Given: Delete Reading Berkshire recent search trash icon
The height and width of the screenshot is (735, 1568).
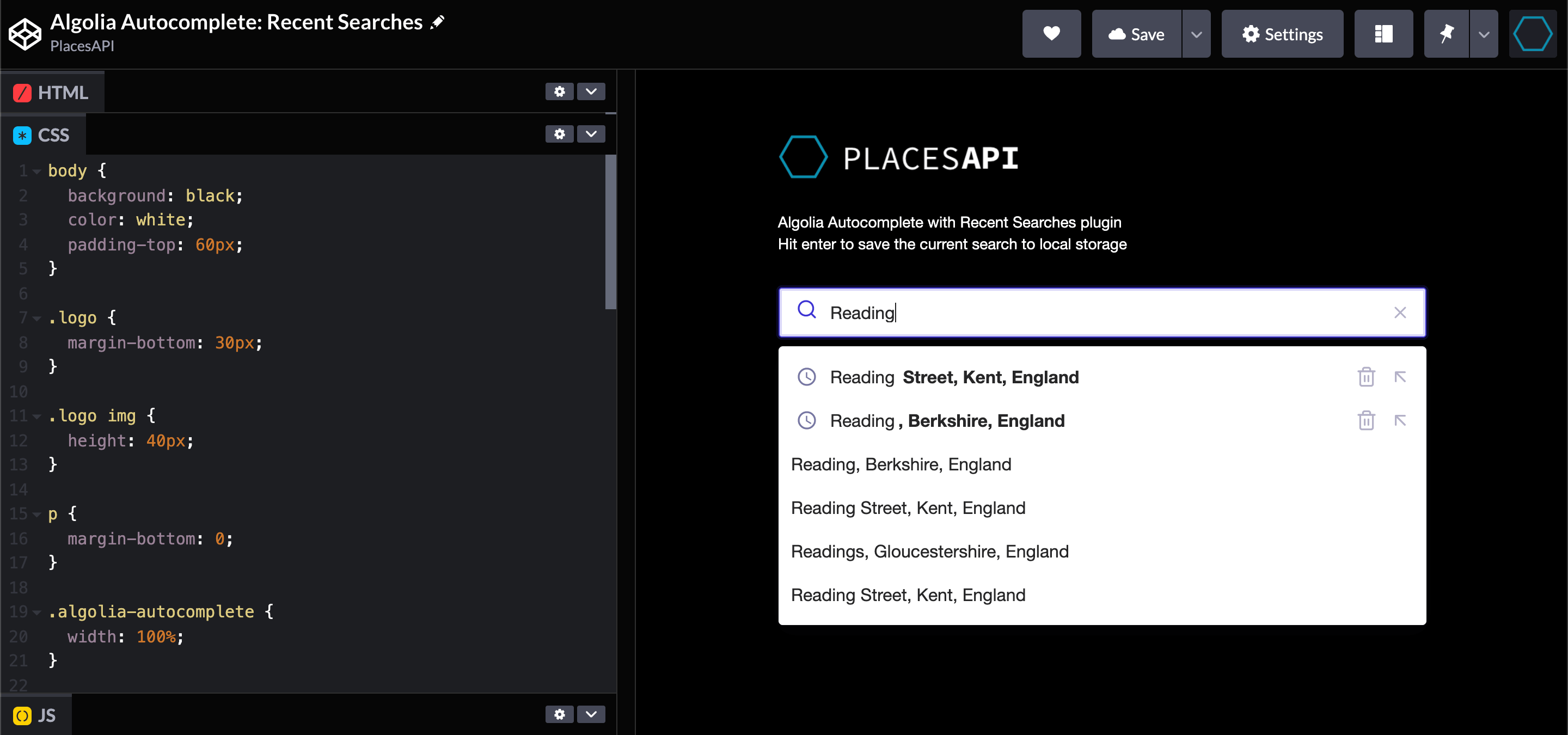Looking at the screenshot, I should [1366, 420].
